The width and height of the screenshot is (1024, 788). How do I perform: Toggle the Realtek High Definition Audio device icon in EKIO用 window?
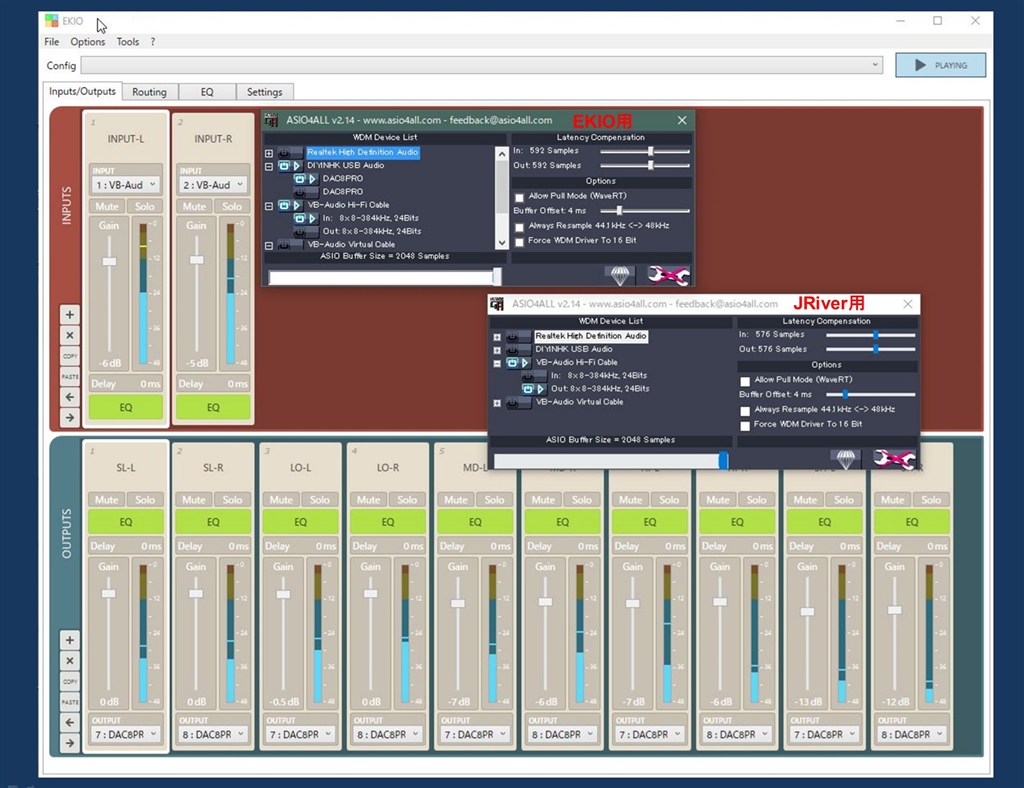pyautogui.click(x=284, y=153)
